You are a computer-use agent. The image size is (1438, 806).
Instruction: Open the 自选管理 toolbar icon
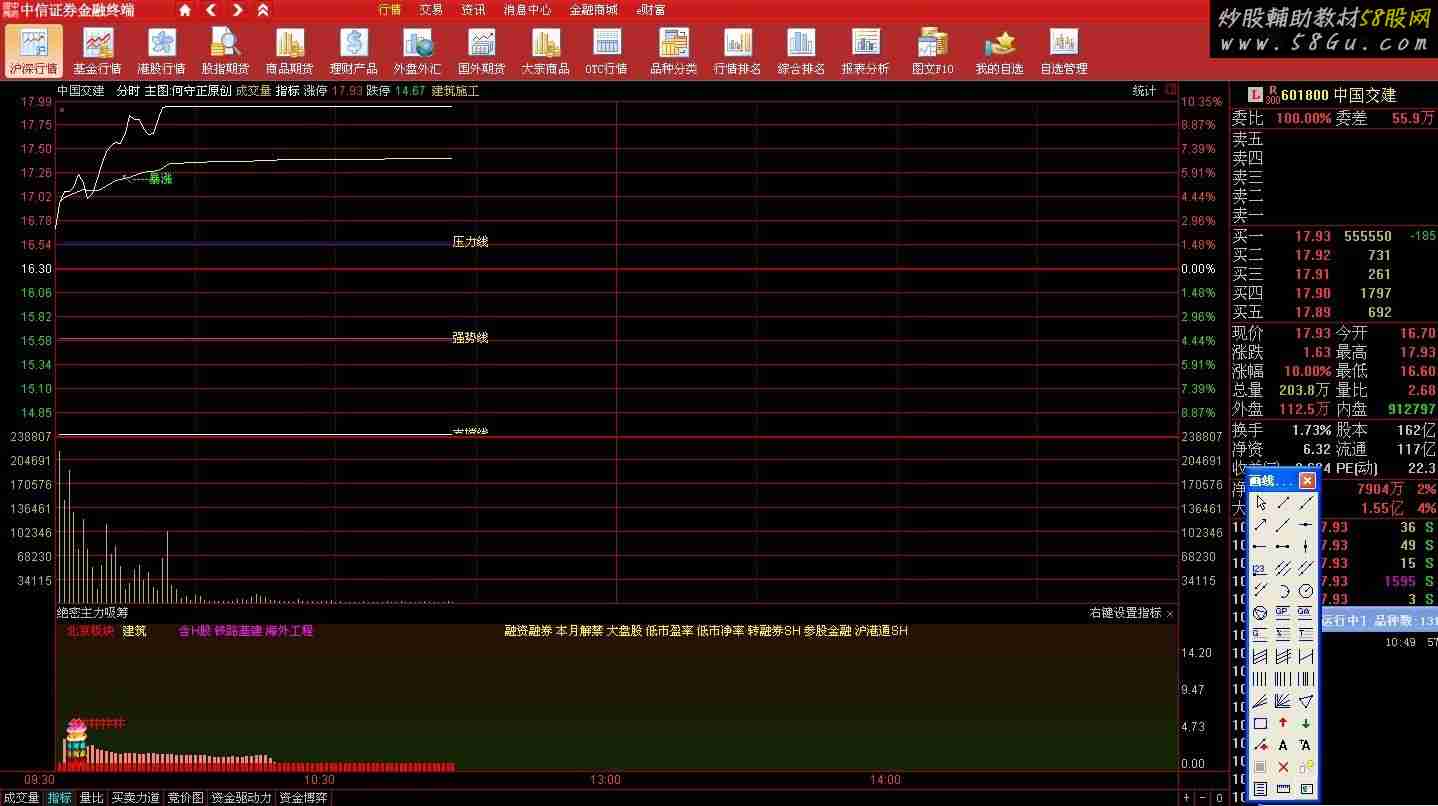1064,51
